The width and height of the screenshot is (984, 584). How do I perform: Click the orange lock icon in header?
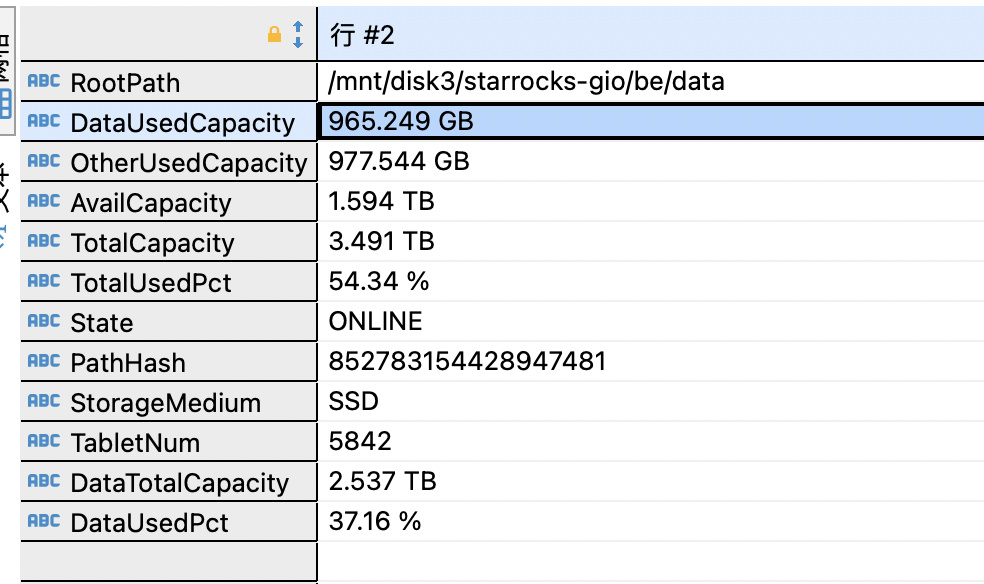point(274,35)
